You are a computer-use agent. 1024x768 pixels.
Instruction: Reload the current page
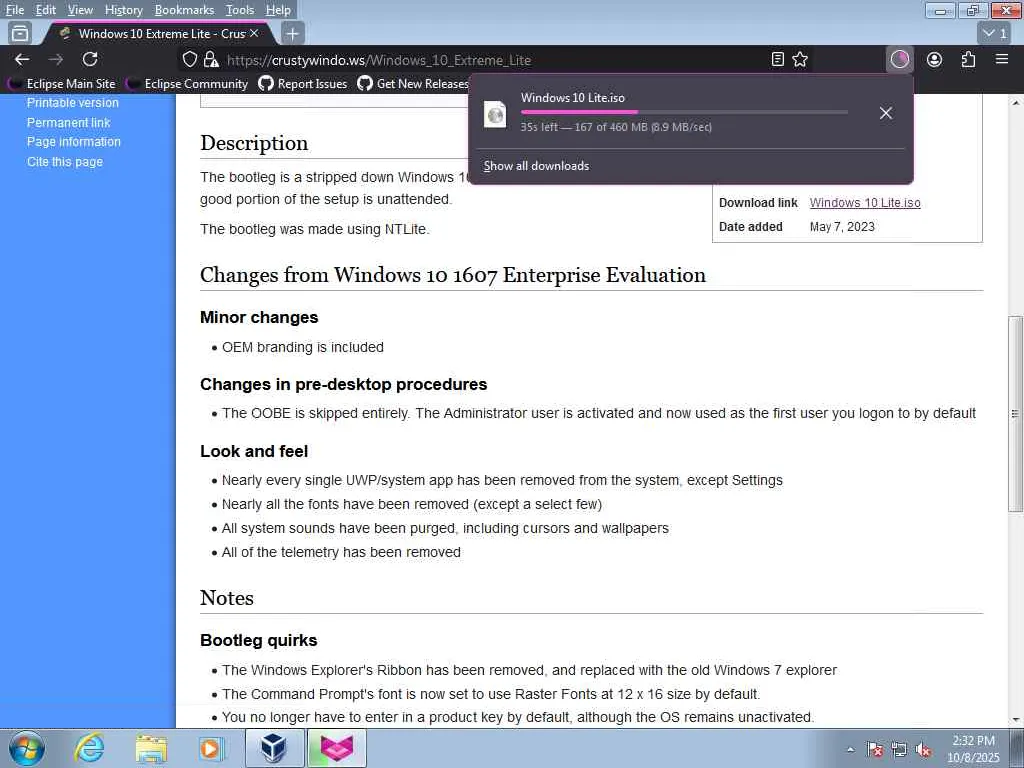click(x=90, y=59)
